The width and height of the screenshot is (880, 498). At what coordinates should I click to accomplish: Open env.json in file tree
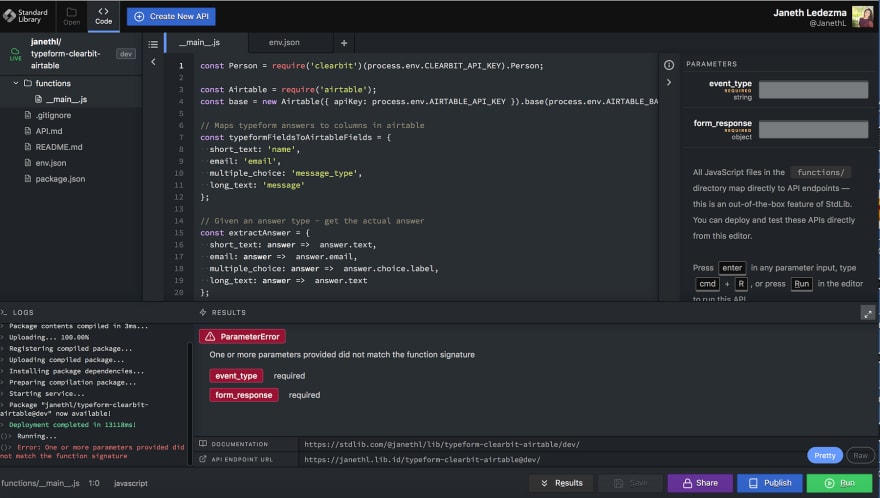click(x=51, y=163)
